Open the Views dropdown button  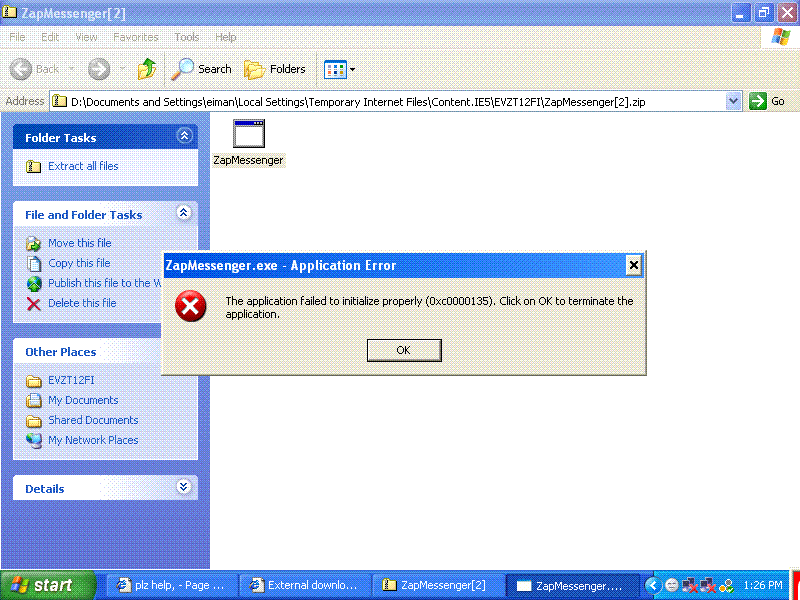tap(339, 69)
